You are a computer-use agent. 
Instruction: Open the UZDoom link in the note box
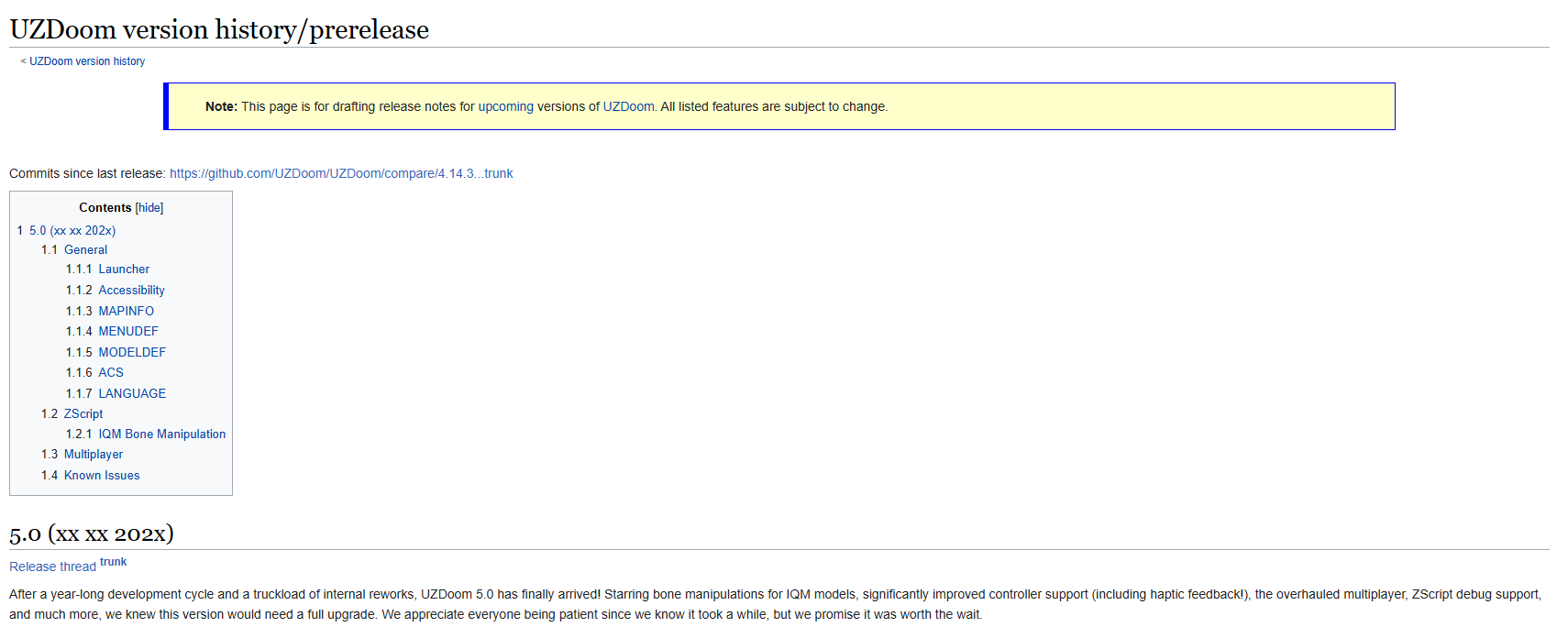tap(628, 106)
